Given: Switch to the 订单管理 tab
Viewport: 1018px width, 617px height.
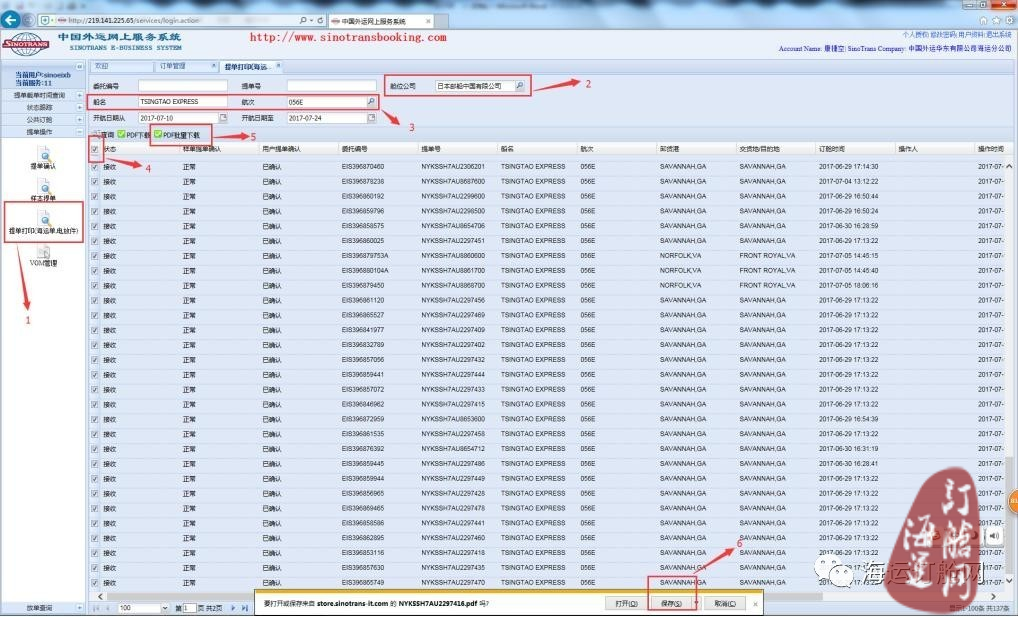Looking at the screenshot, I should tap(186, 66).
